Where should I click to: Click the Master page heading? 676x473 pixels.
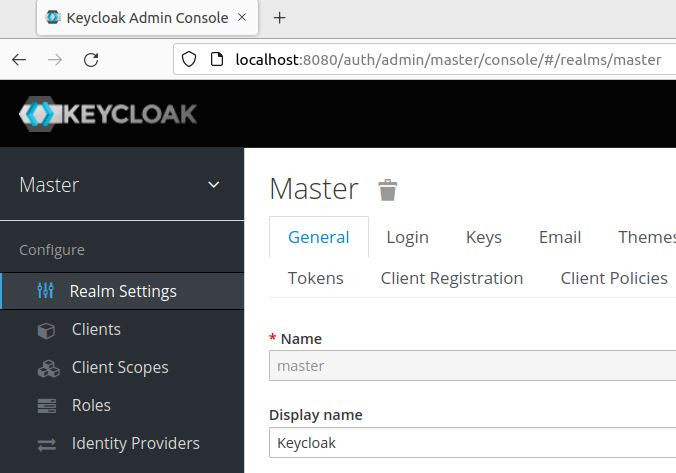[314, 189]
